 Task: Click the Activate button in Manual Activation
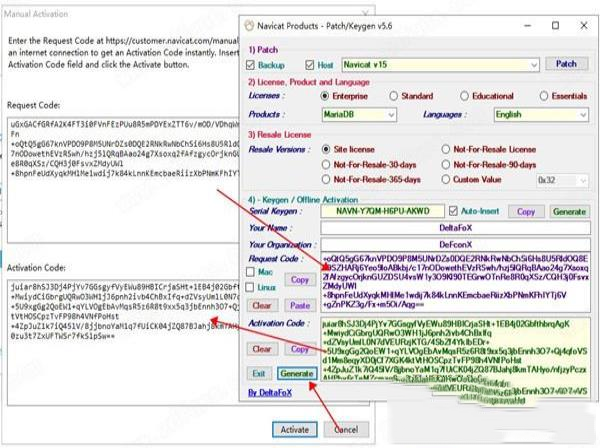[x=295, y=430]
